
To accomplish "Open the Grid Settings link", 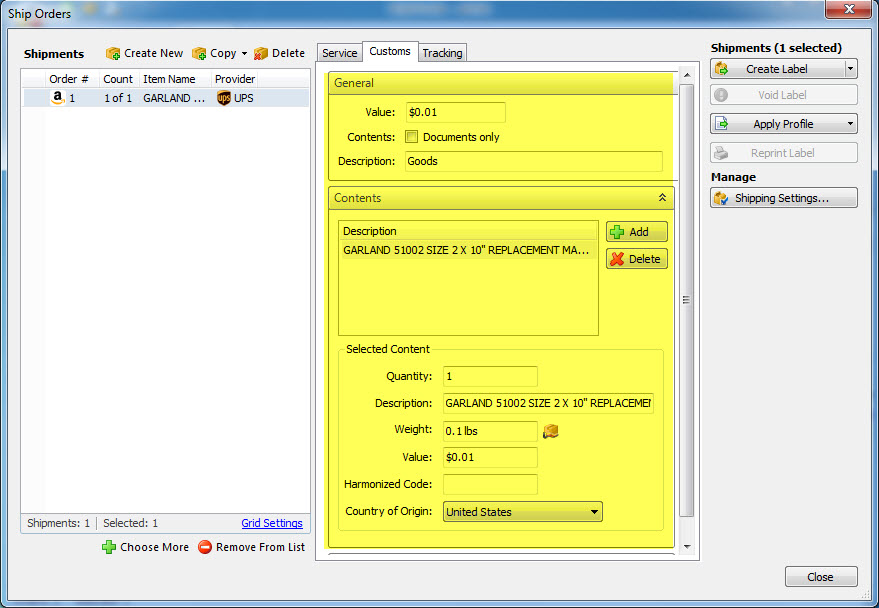I will coord(272,523).
